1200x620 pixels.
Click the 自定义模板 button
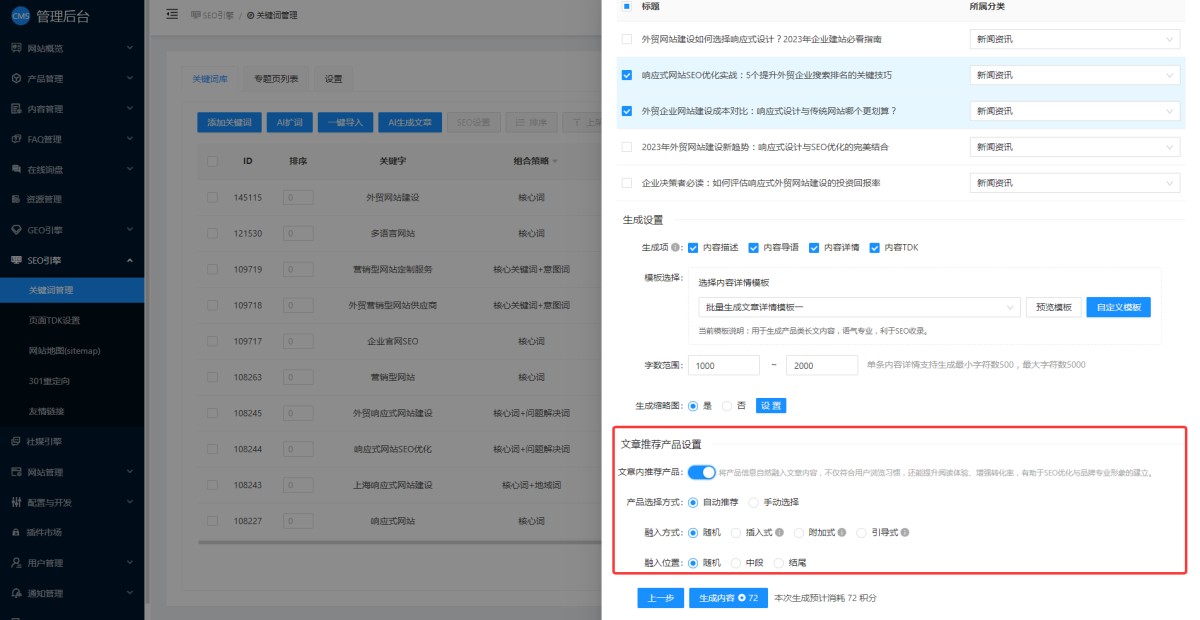(1118, 307)
